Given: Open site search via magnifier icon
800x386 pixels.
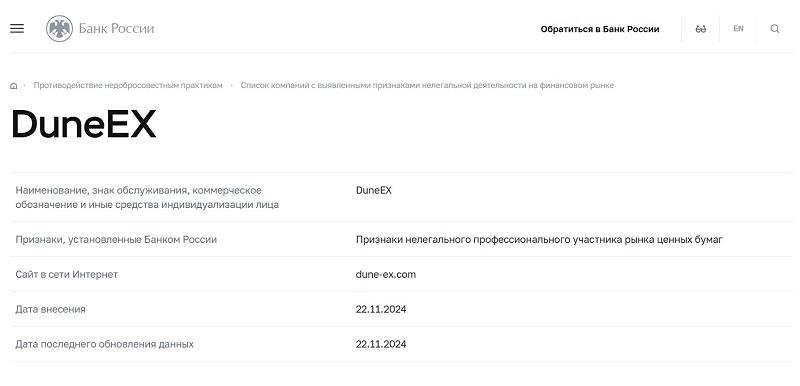Looking at the screenshot, I should [x=774, y=29].
